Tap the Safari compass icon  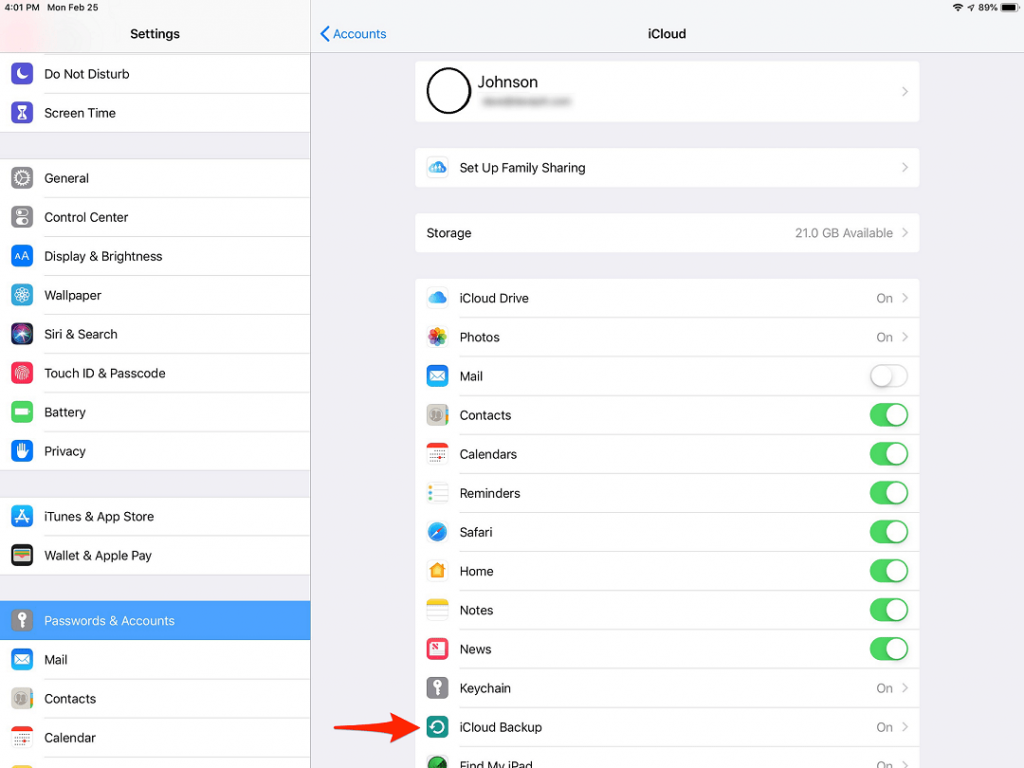[438, 532]
